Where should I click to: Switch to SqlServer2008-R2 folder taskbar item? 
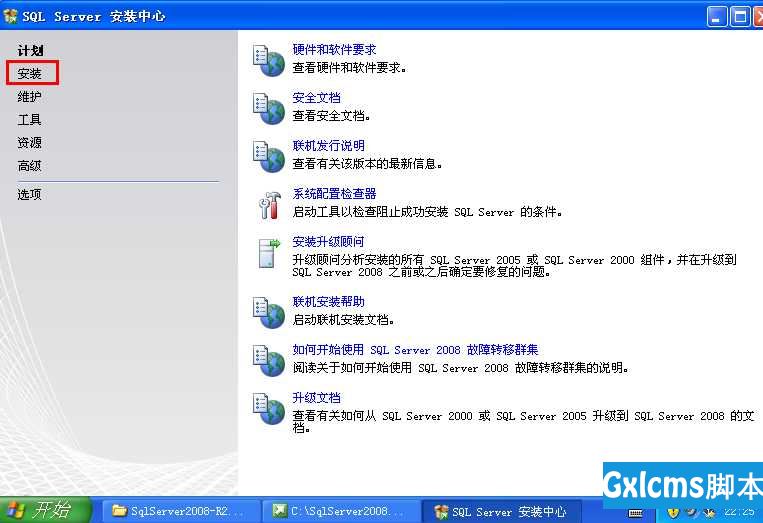pos(179,511)
